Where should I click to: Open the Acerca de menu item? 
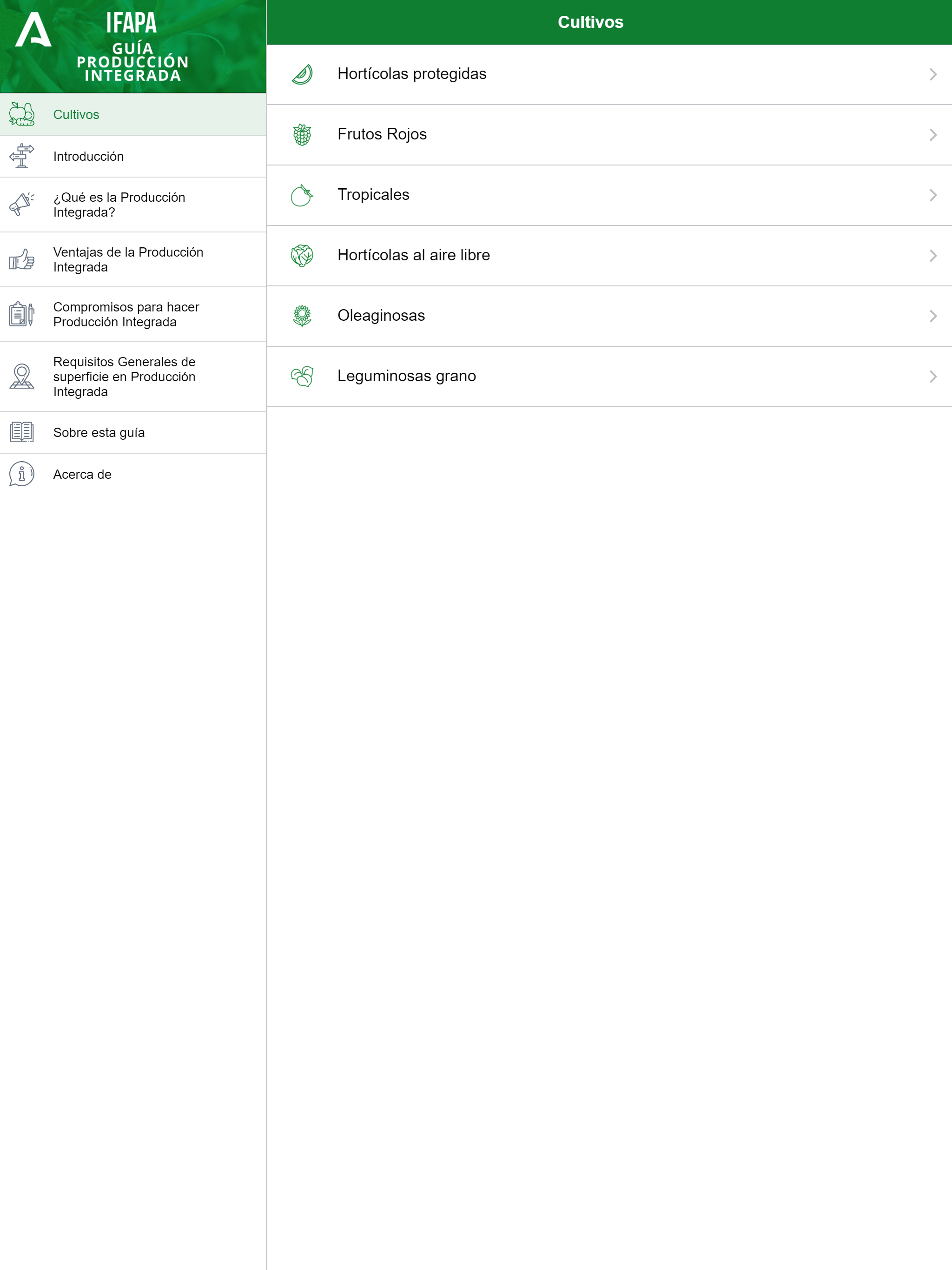133,474
